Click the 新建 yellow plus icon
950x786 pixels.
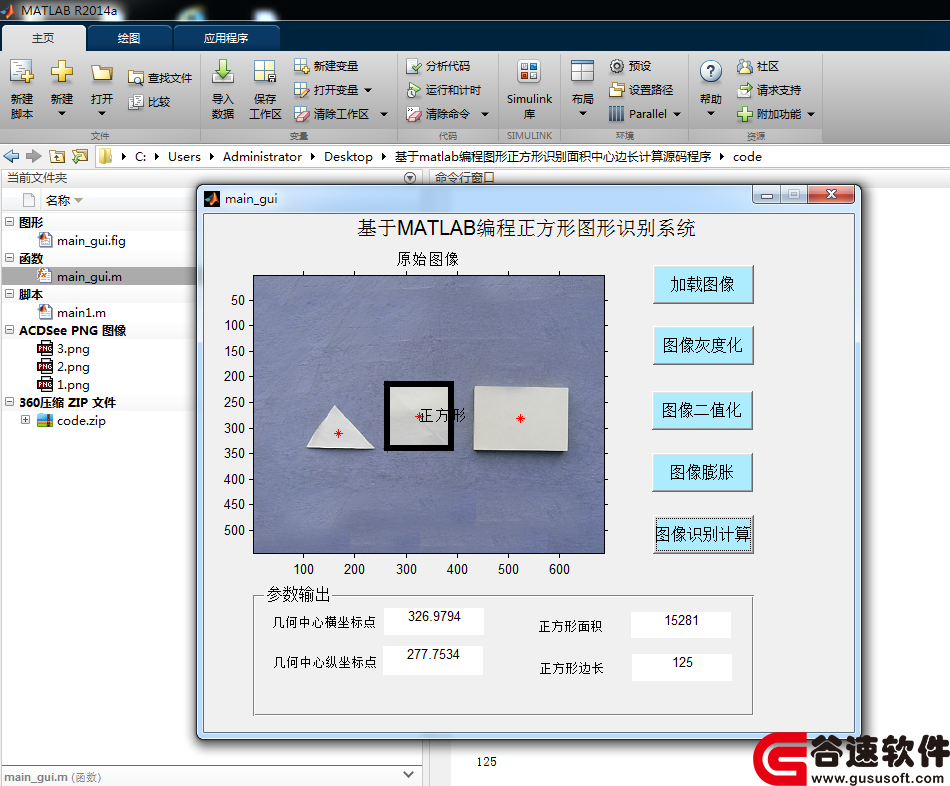pos(62,72)
